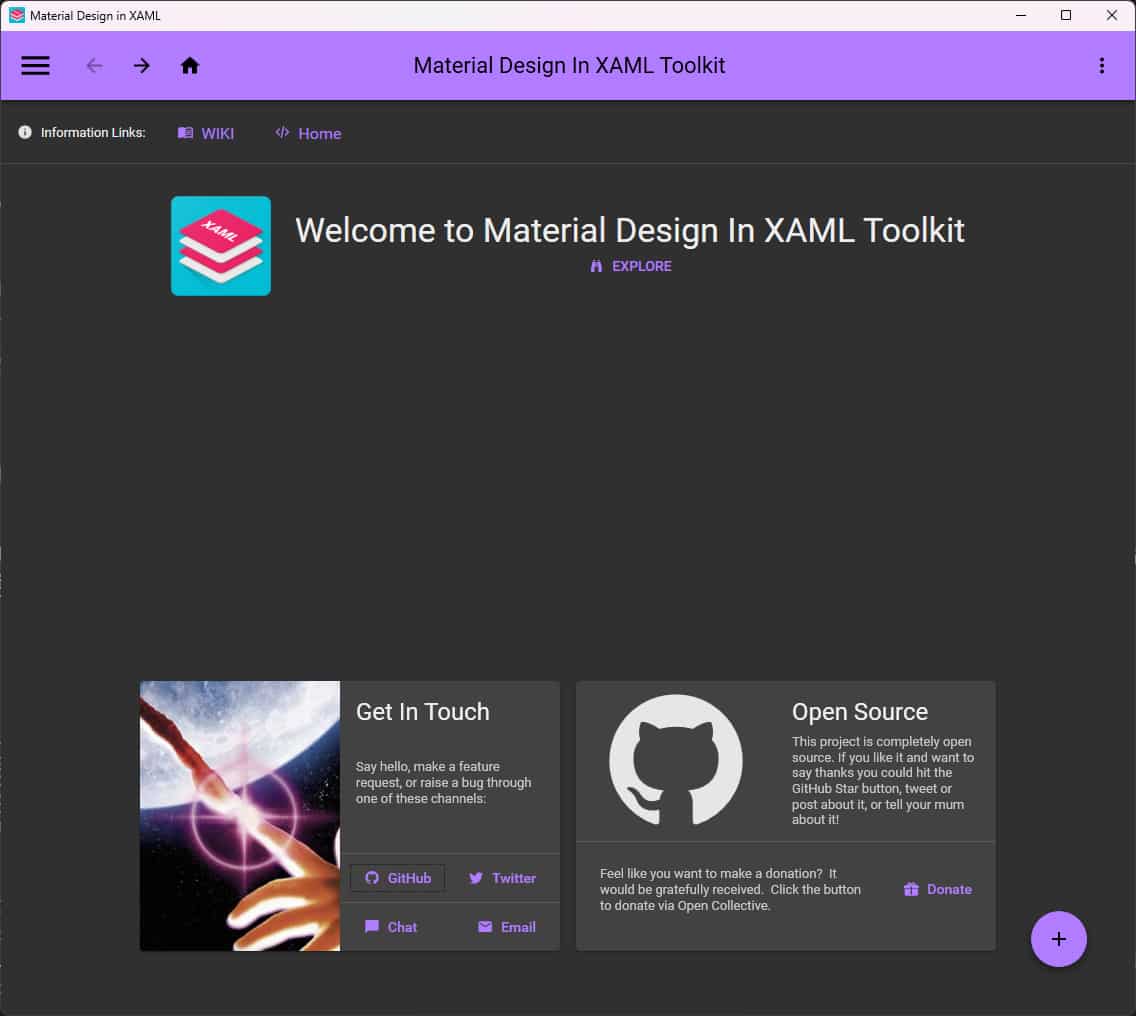
Task: Click the EXPLORE button
Action: 630,266
